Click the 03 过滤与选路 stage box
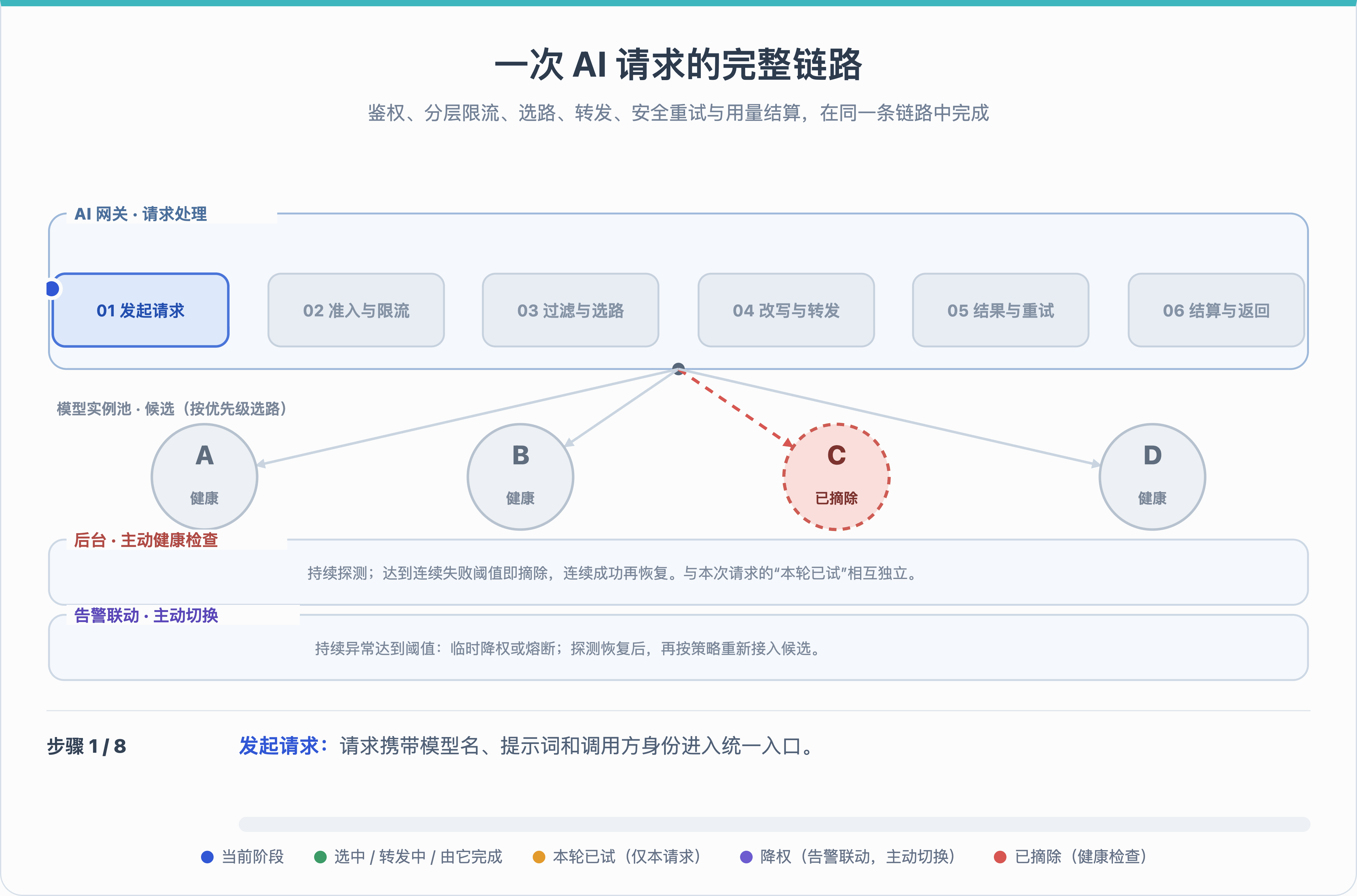 point(571,310)
